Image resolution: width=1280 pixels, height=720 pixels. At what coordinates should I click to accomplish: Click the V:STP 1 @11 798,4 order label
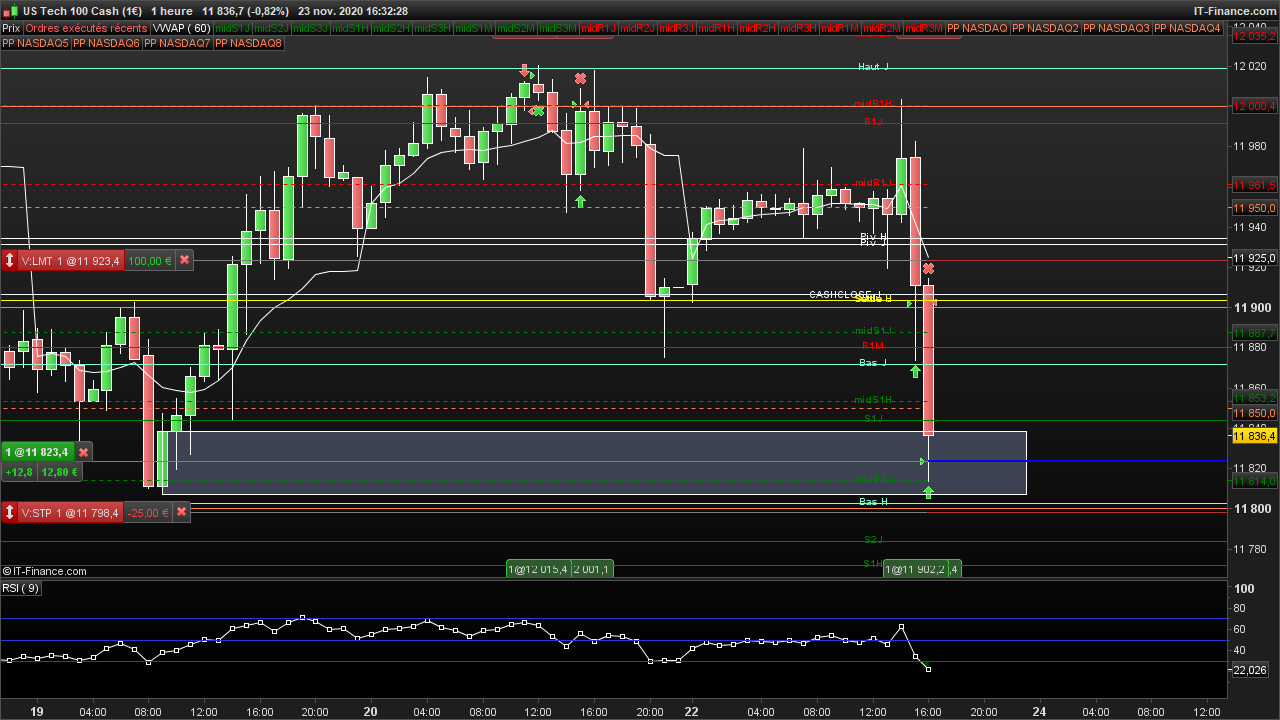[71, 513]
